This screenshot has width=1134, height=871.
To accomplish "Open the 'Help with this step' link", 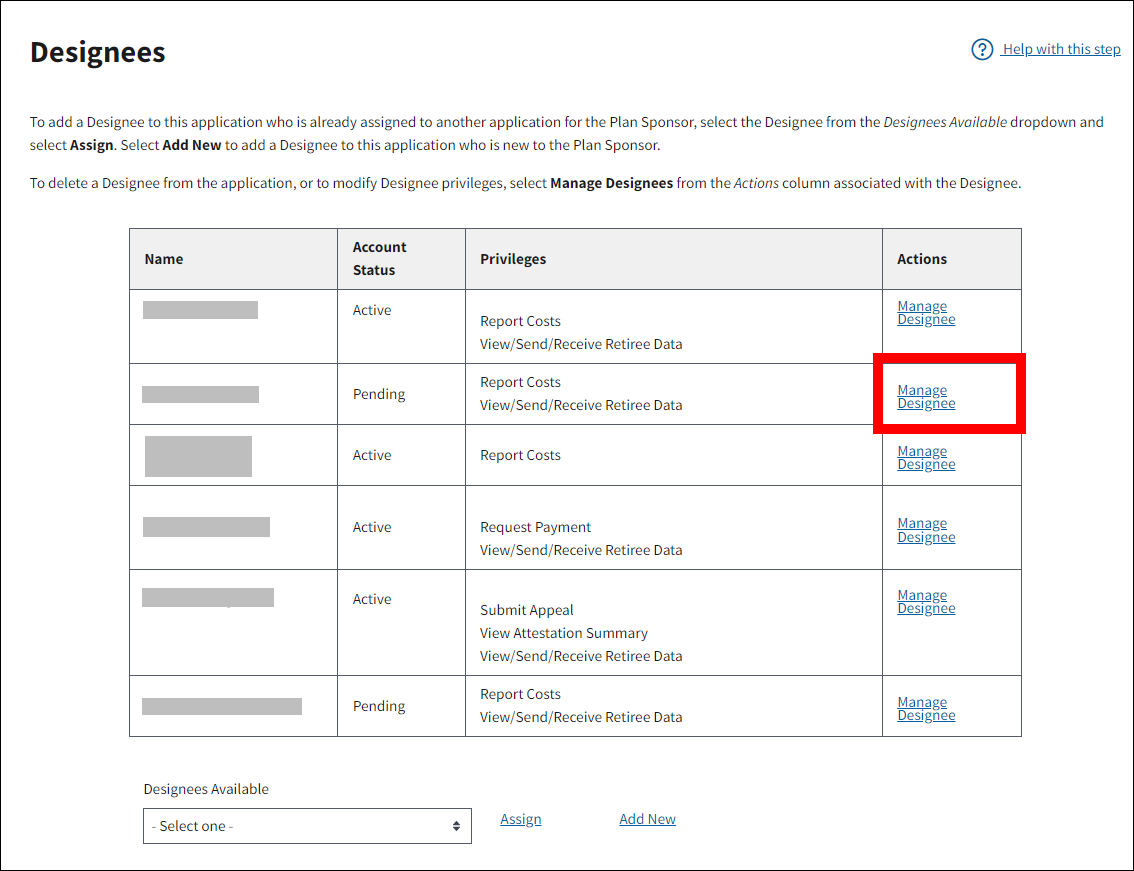I will click(1061, 50).
